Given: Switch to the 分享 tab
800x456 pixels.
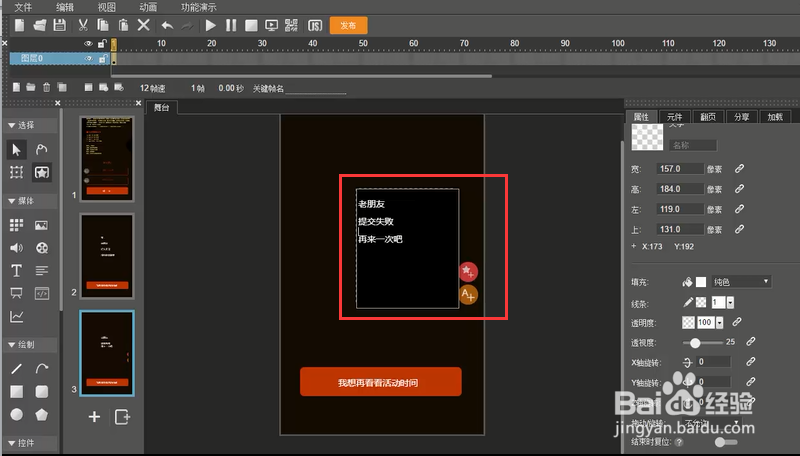Looking at the screenshot, I should [x=741, y=117].
